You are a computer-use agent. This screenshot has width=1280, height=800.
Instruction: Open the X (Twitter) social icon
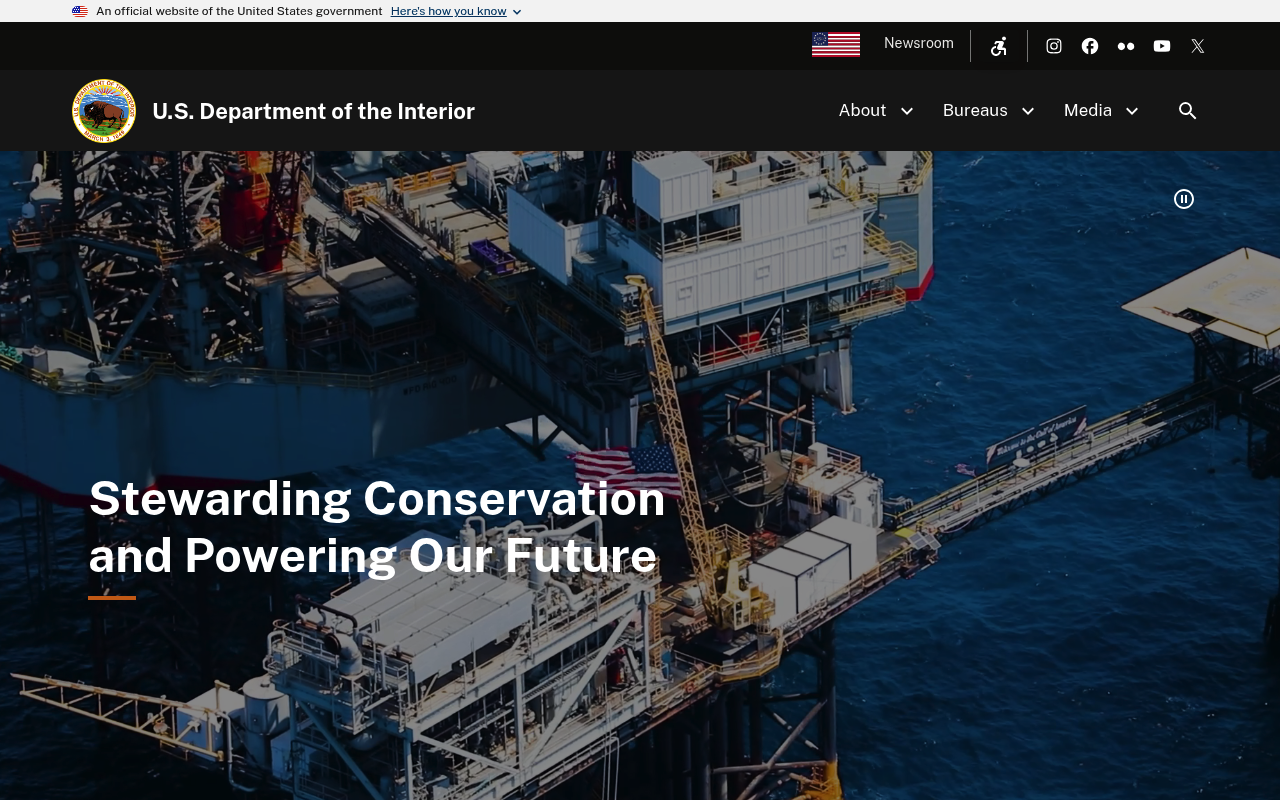coord(1198,46)
